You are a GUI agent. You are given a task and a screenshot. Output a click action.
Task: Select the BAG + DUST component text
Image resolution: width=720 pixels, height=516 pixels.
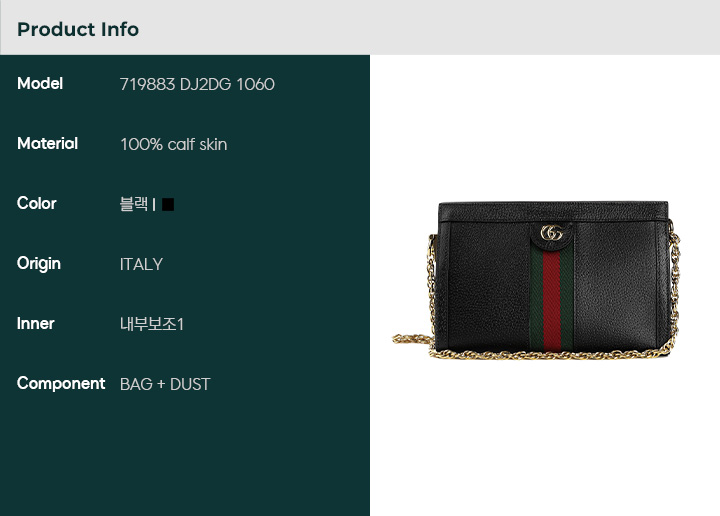pyautogui.click(x=165, y=384)
